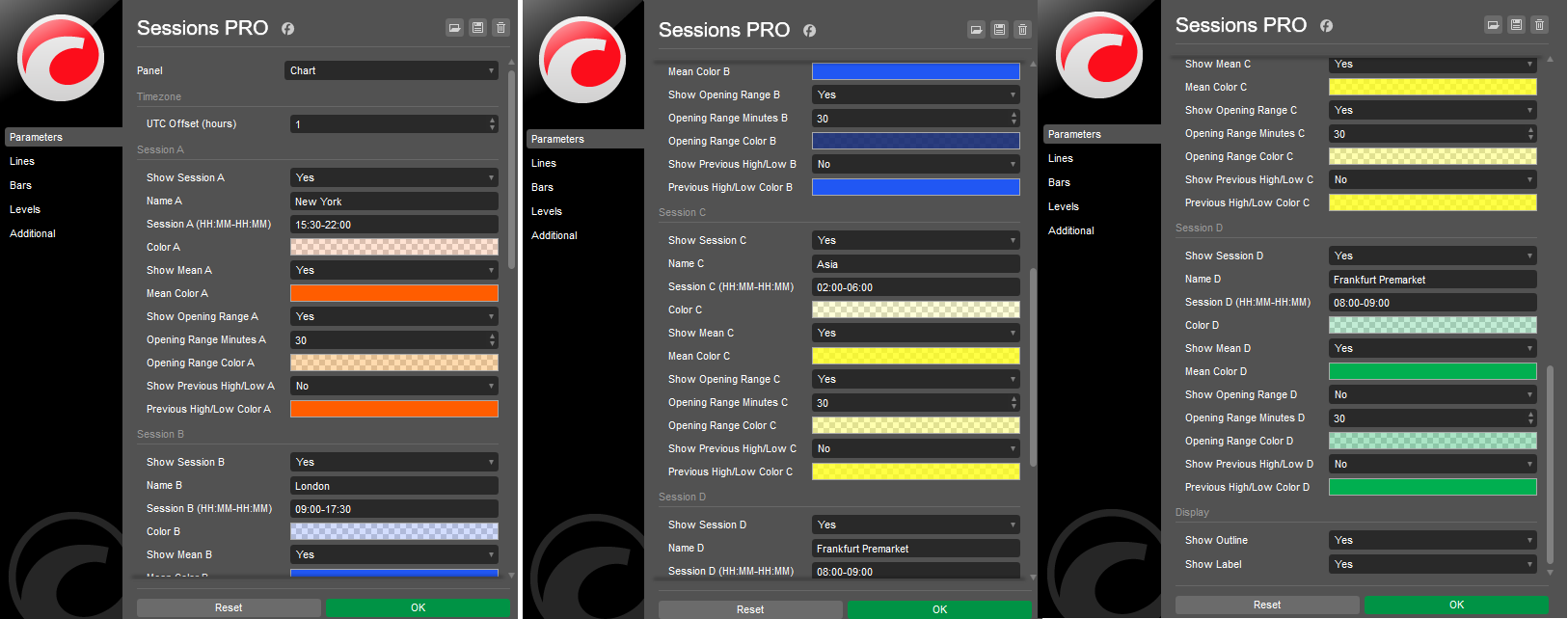The width and height of the screenshot is (1568, 619).
Task: Click trash icon in the Display section dialog
Action: coord(1539,25)
